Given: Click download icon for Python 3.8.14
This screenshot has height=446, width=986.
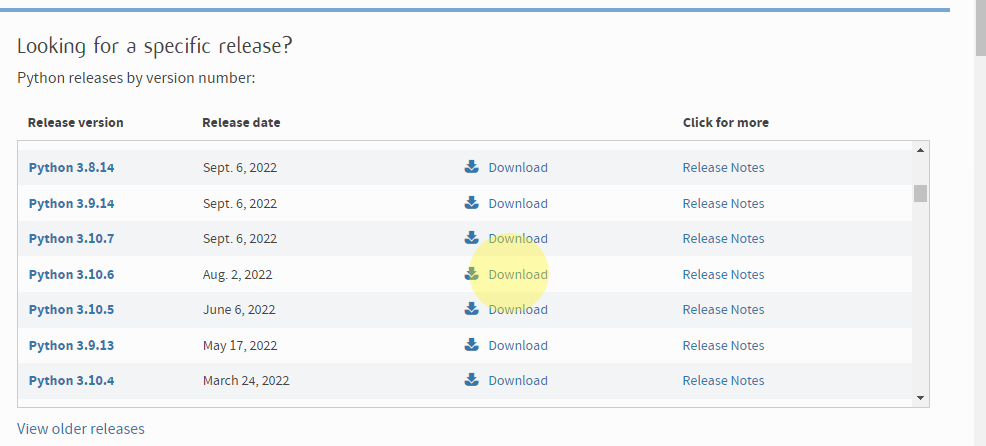Looking at the screenshot, I should [x=472, y=167].
